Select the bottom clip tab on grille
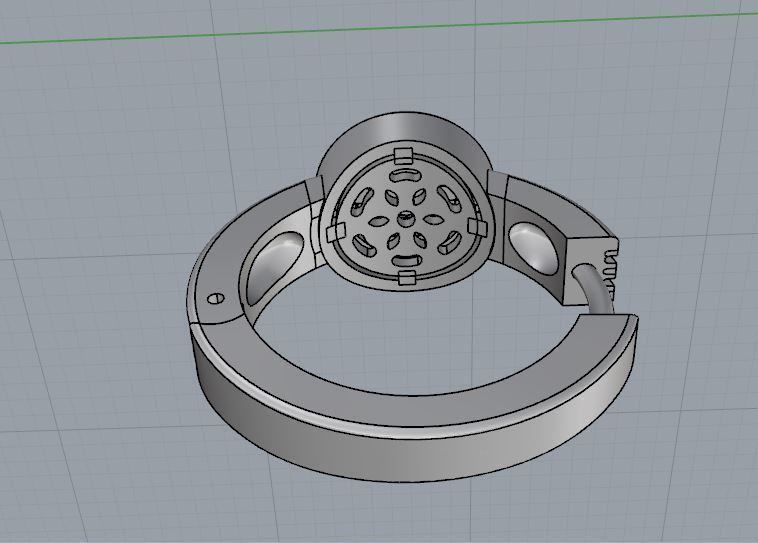The height and width of the screenshot is (543, 758). point(407,279)
